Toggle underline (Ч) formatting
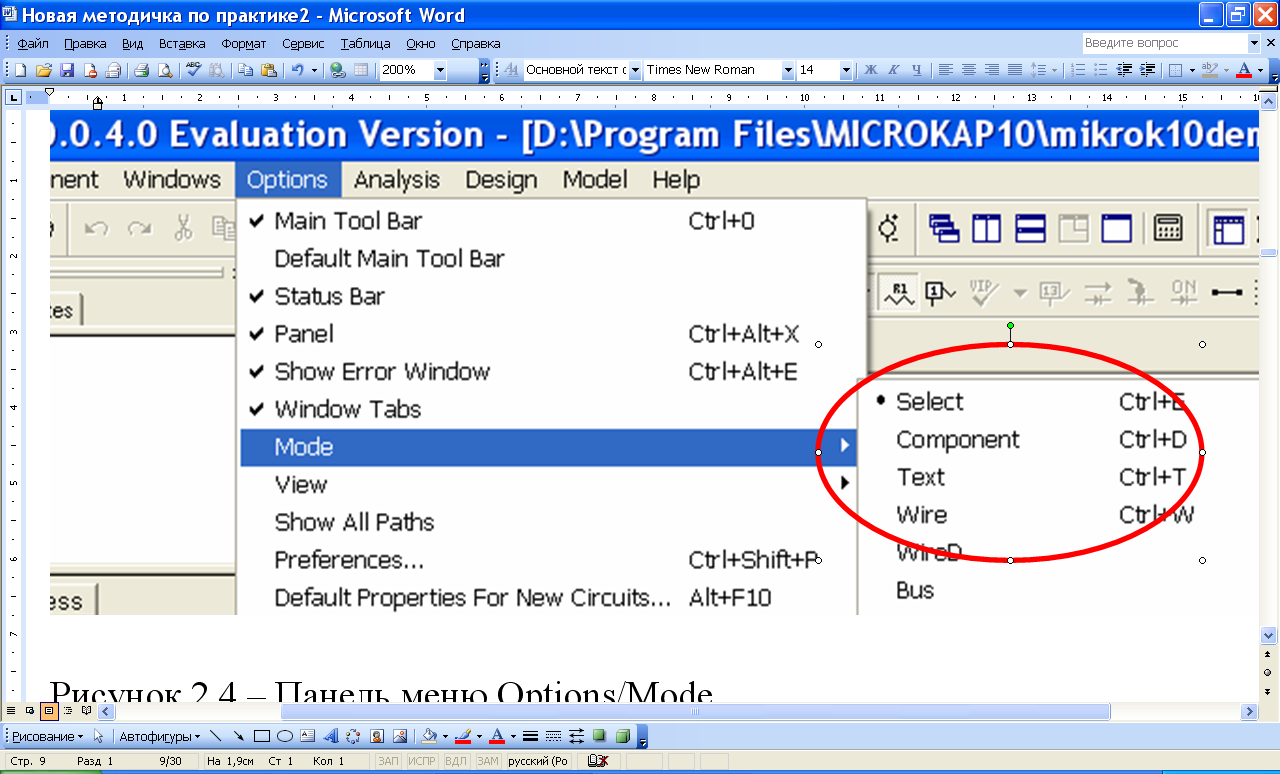 pyautogui.click(x=916, y=70)
